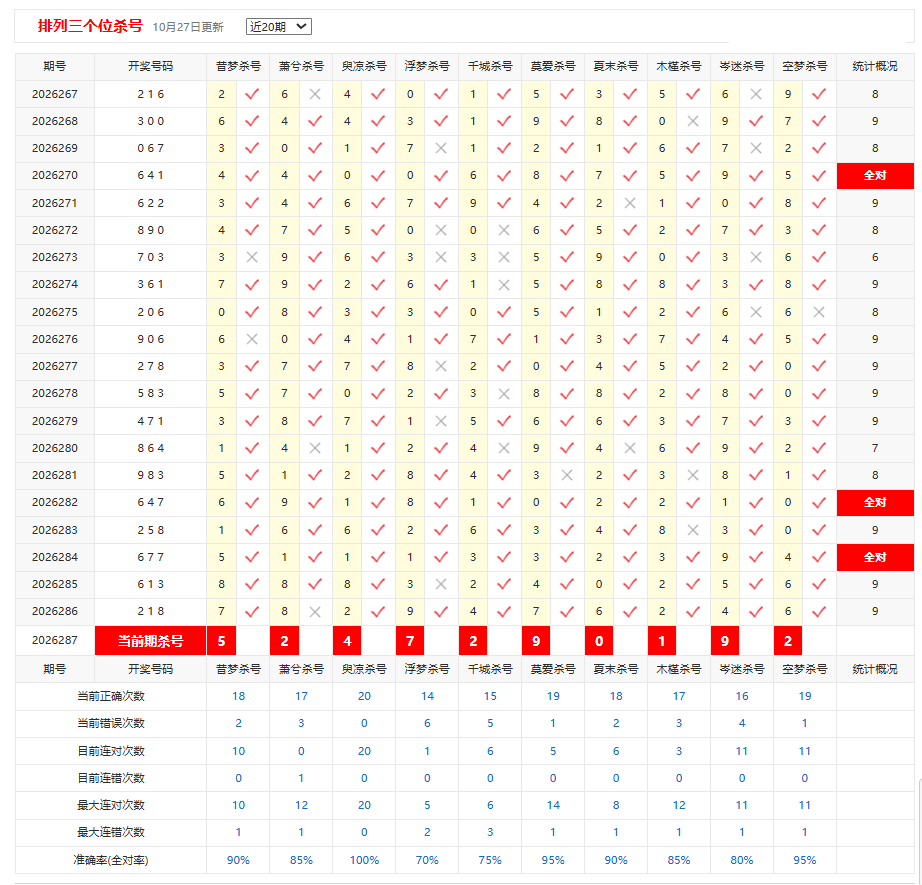Image resolution: width=922 pixels, height=885 pixels.
Task: Open the 近20期 period dropdown
Action: point(278,26)
